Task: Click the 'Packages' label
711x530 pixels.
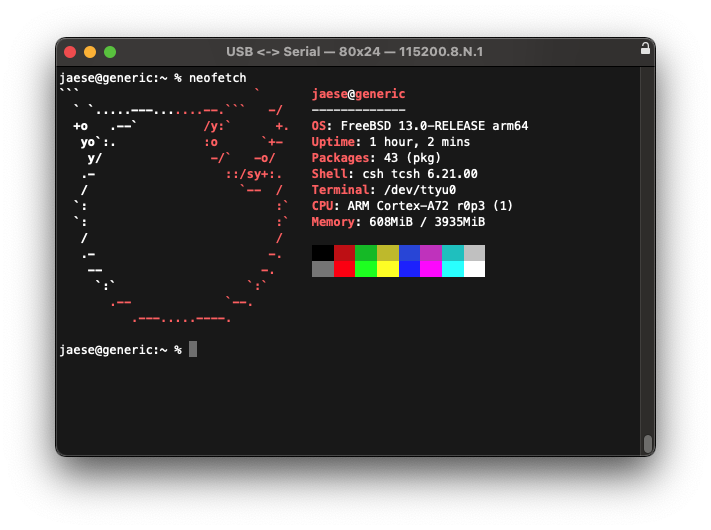Action: pos(341,158)
